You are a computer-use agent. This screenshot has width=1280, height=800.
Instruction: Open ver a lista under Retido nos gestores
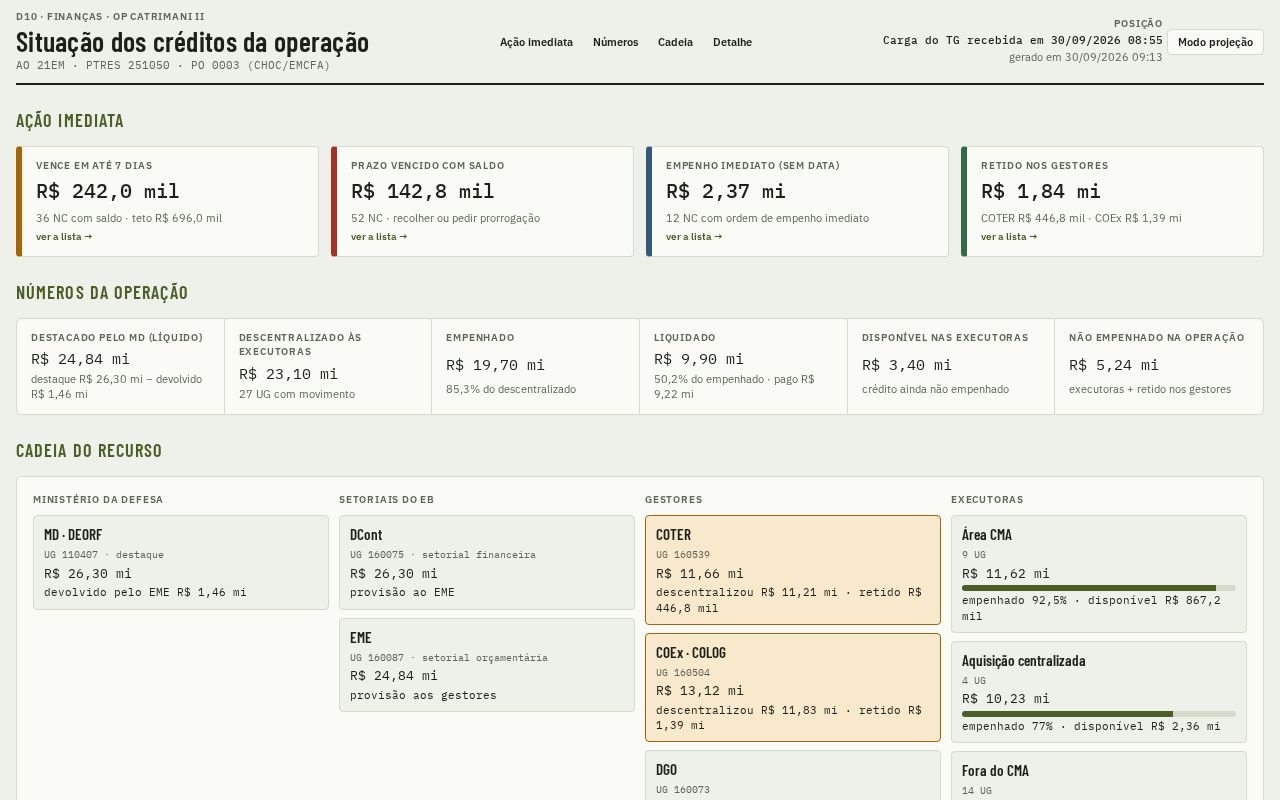(1009, 237)
